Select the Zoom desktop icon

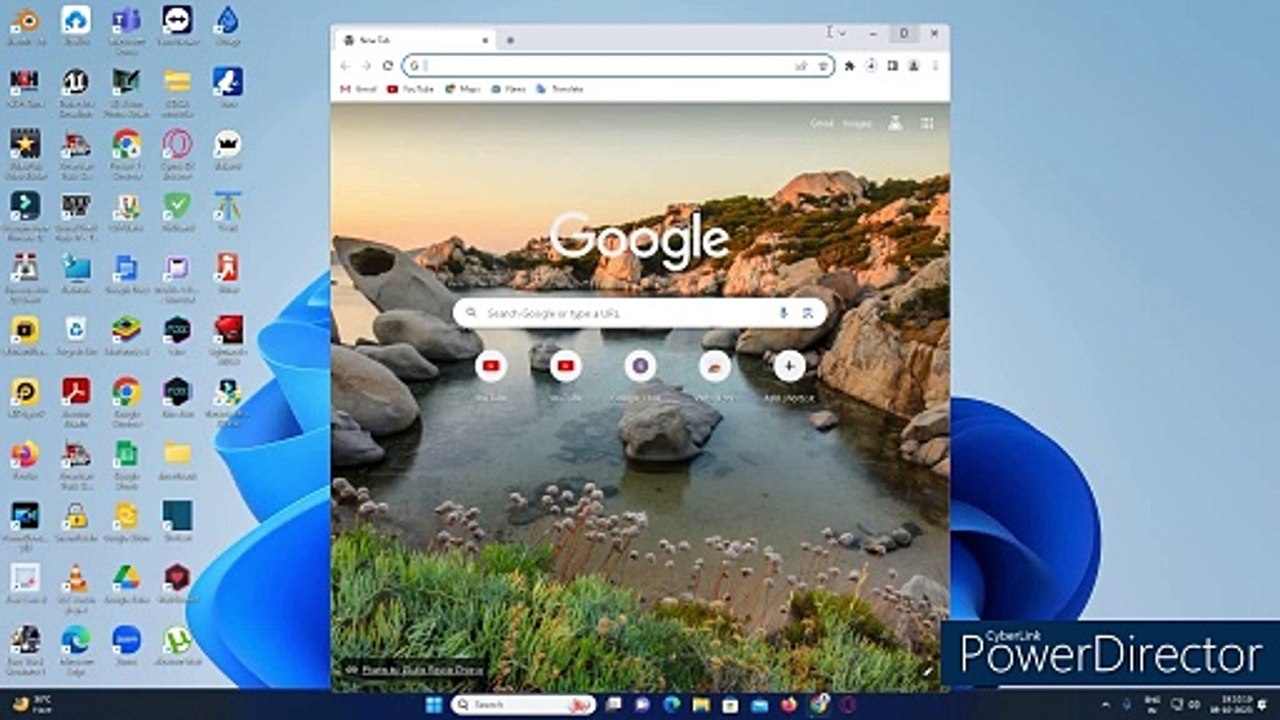[127, 646]
